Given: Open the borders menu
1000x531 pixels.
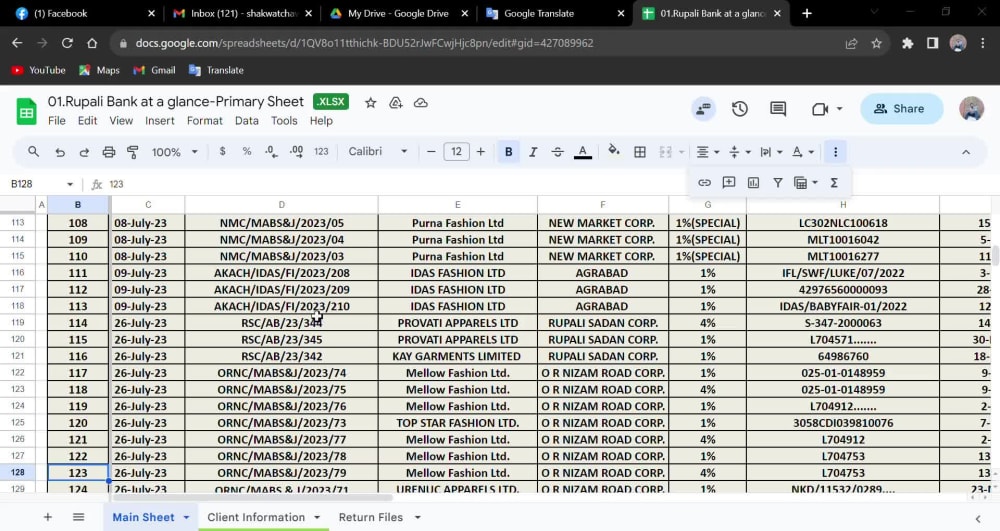Looking at the screenshot, I should (640, 152).
